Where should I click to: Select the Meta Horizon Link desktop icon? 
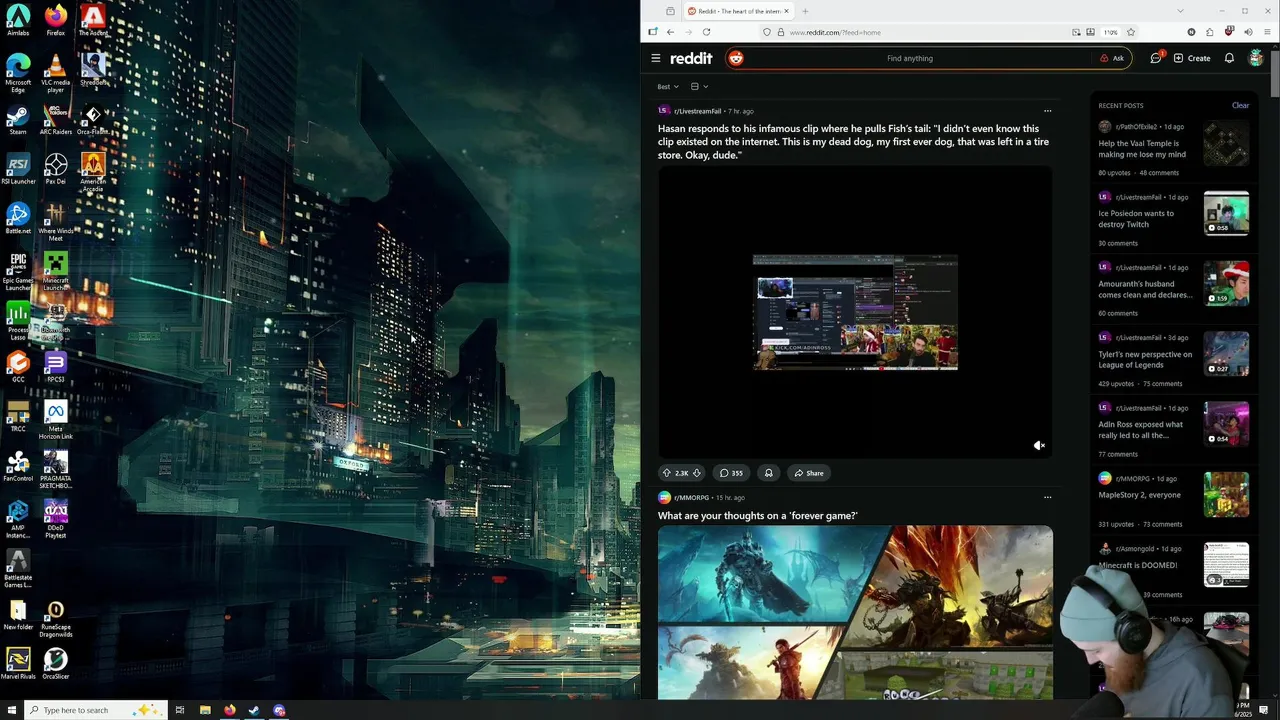56,420
